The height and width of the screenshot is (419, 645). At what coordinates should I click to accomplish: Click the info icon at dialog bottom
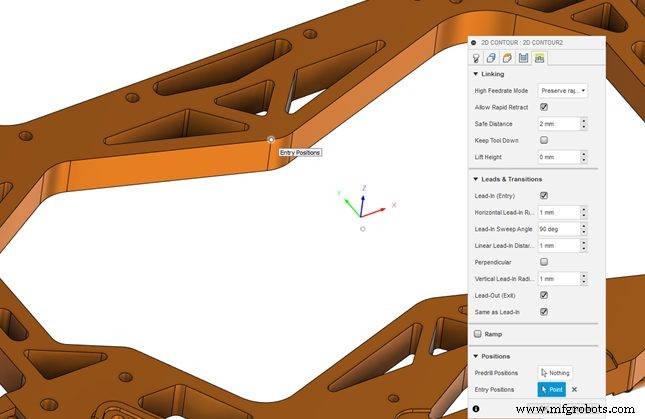tap(476, 409)
